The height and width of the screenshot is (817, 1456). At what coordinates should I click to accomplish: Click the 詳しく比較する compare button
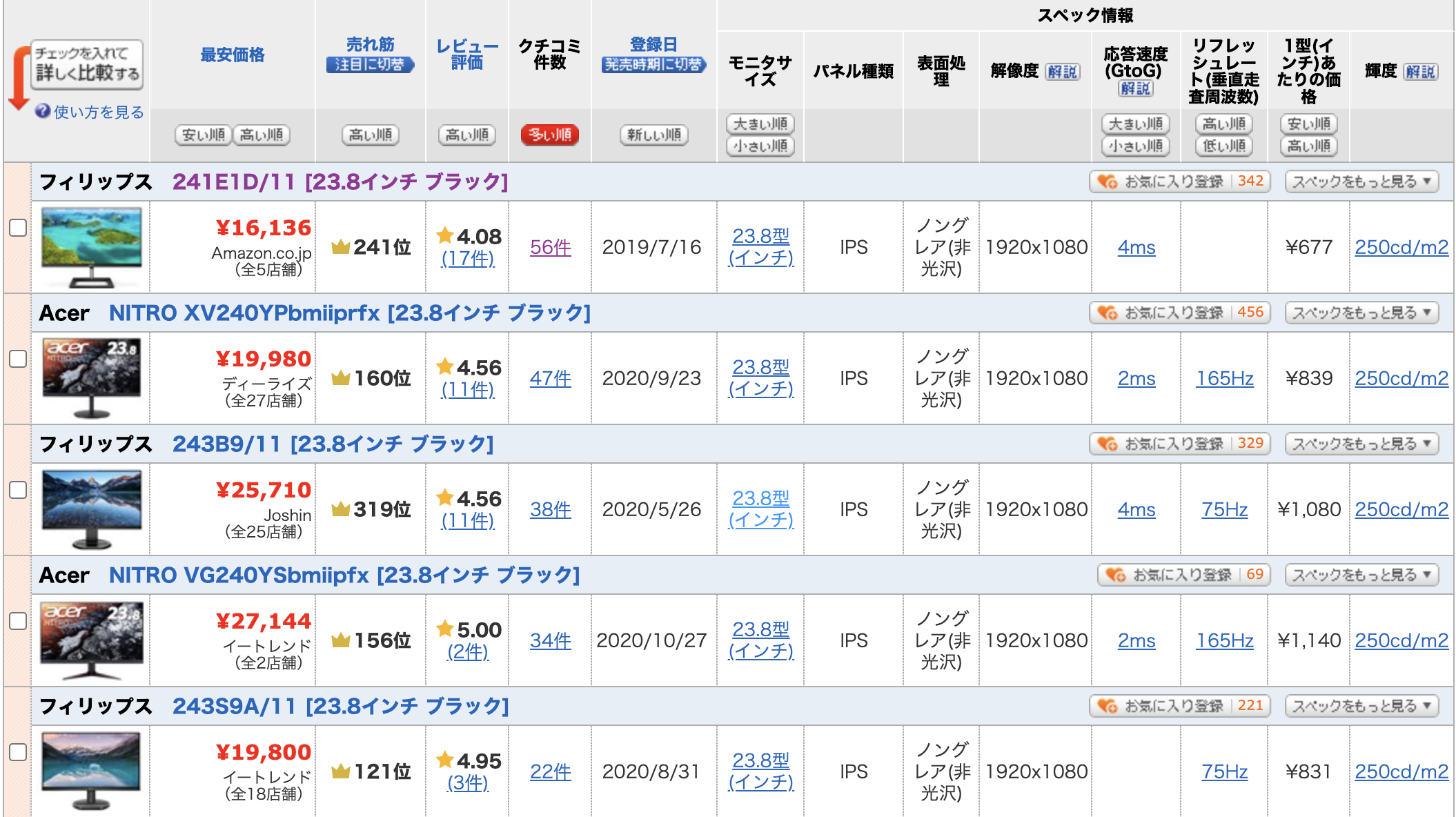[87, 65]
